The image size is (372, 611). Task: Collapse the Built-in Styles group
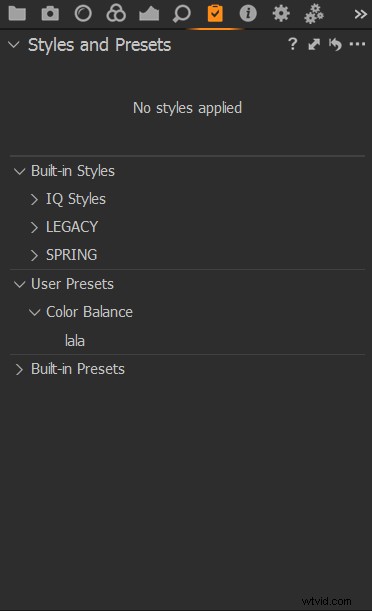point(19,171)
